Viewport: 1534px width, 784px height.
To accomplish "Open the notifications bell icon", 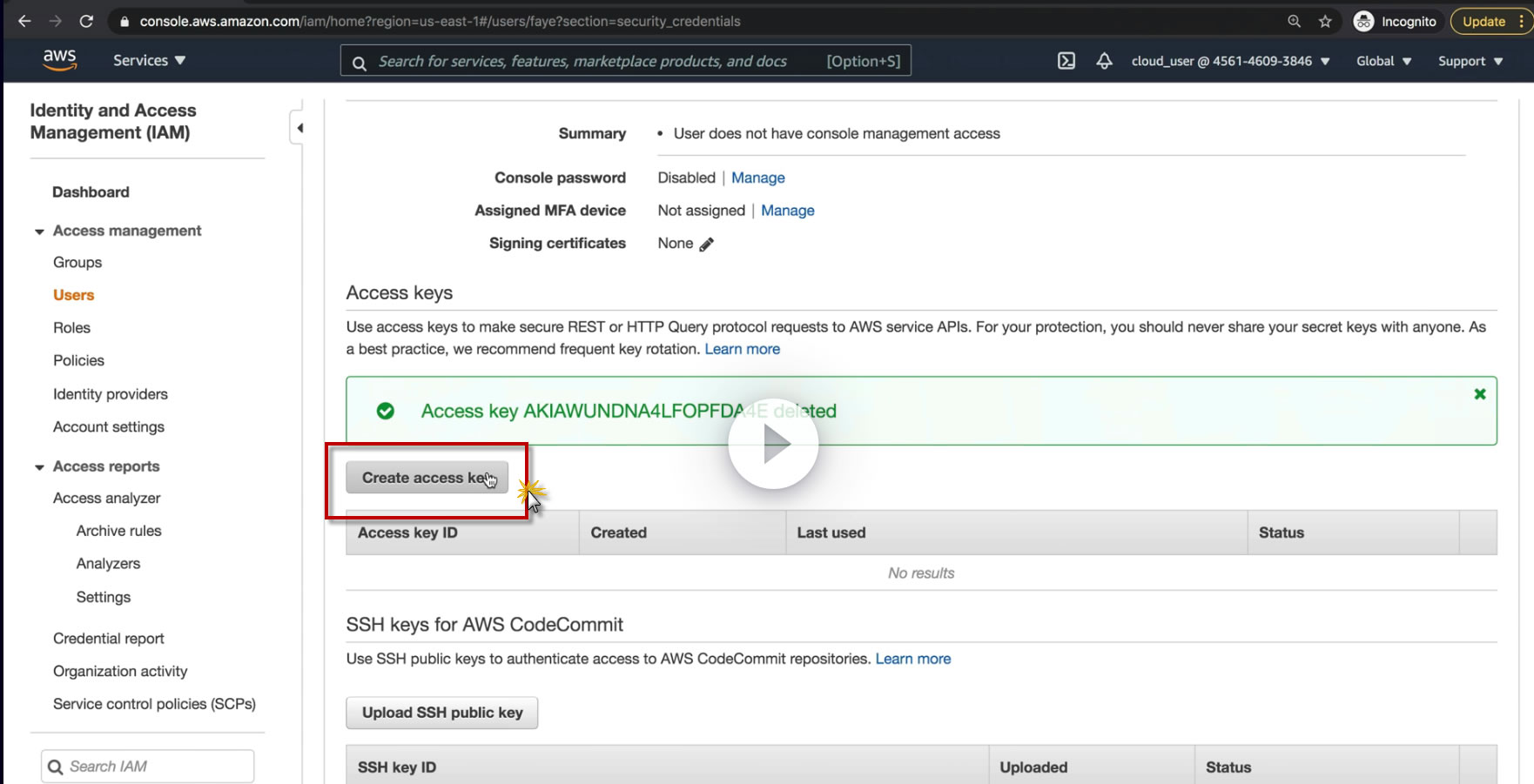I will [x=1104, y=61].
